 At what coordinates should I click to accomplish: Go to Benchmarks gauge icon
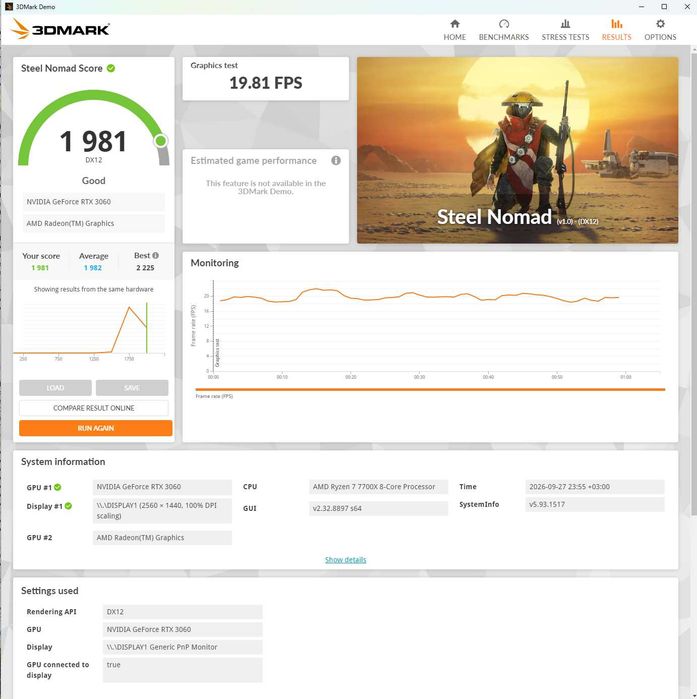tap(504, 24)
